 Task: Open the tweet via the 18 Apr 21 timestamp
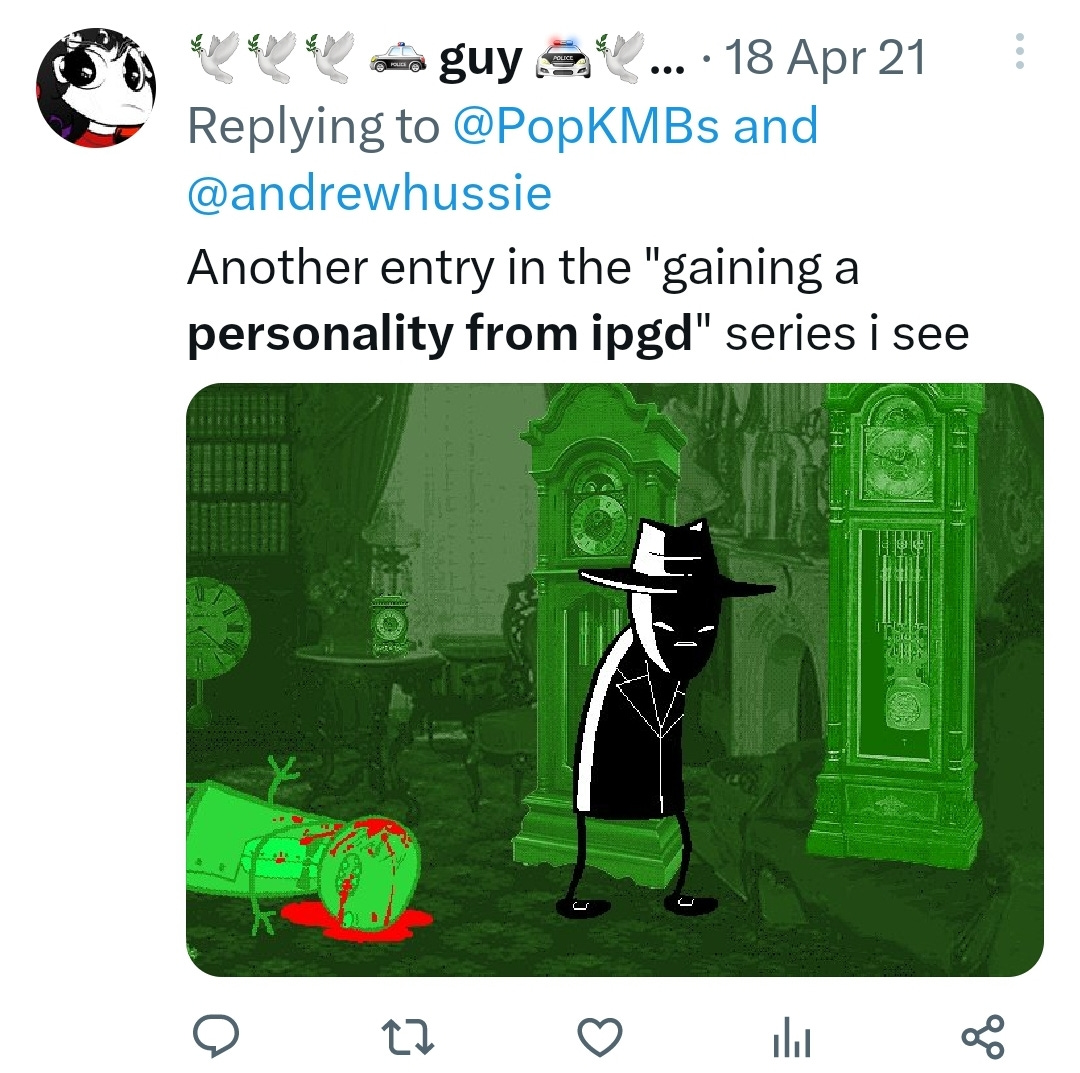(824, 57)
